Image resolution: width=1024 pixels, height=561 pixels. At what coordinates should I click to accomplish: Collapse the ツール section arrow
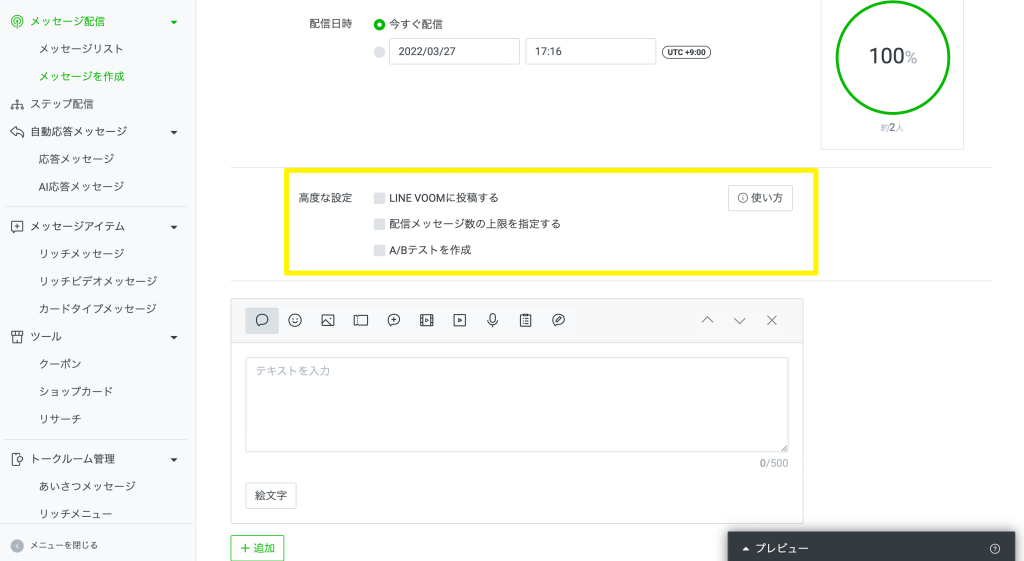pyautogui.click(x=174, y=337)
